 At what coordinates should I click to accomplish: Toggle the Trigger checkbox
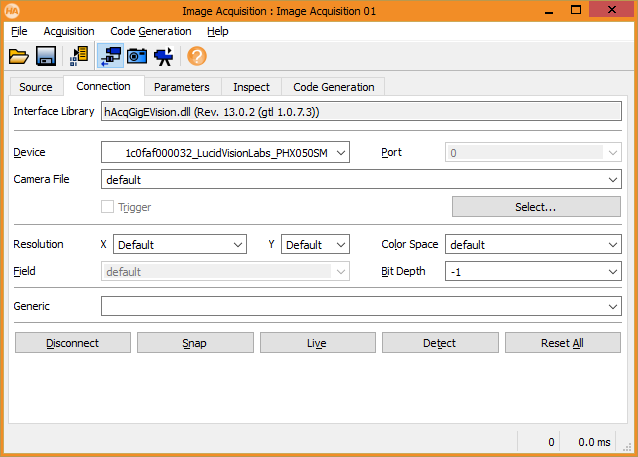(x=107, y=207)
